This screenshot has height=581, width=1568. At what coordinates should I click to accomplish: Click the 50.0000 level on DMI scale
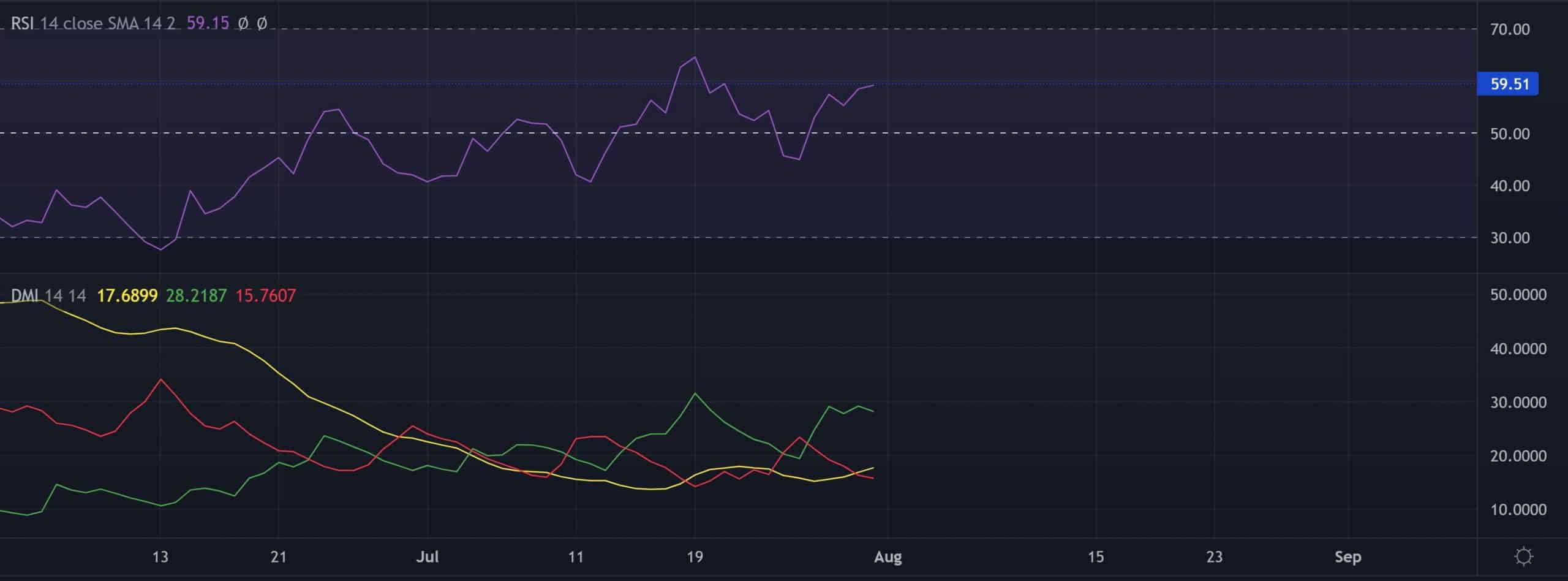(1518, 295)
